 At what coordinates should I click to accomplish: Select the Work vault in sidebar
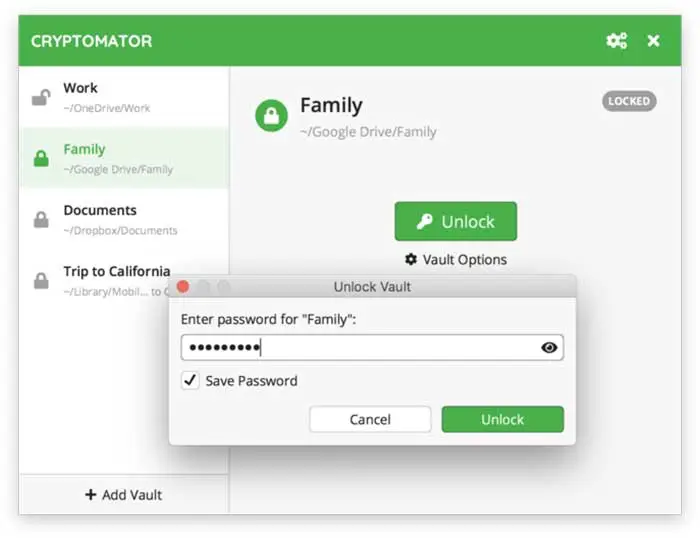(120, 96)
